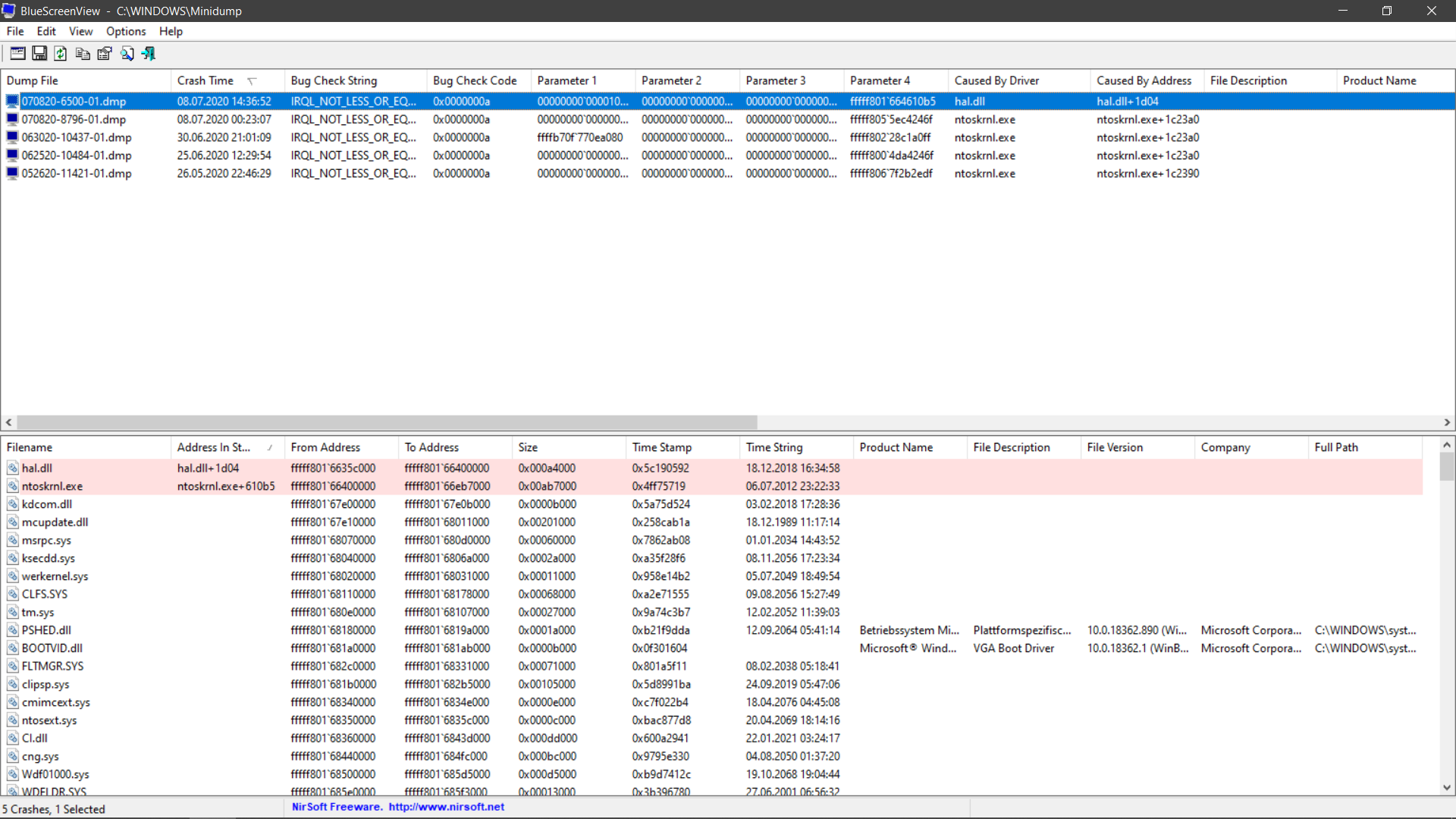This screenshot has height=819, width=1456.
Task: Sort by Bug Check Code column header
Action: tap(475, 80)
